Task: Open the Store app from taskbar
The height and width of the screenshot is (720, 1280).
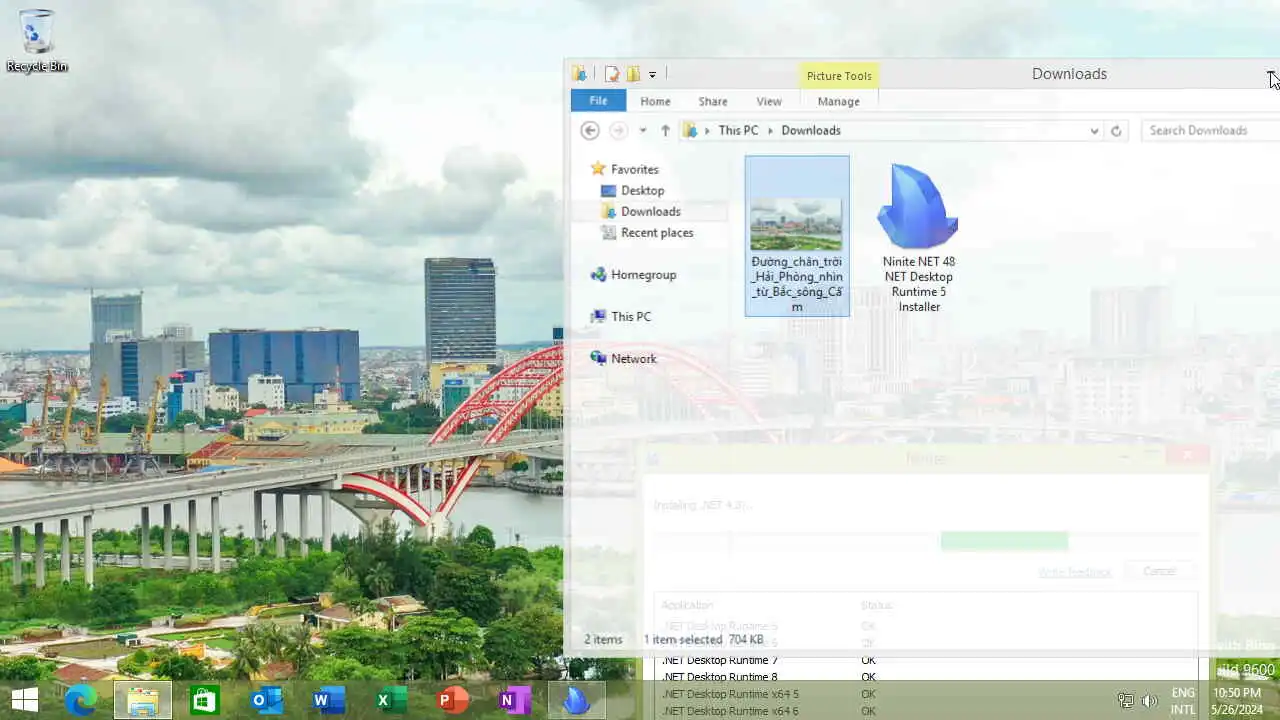Action: (204, 700)
